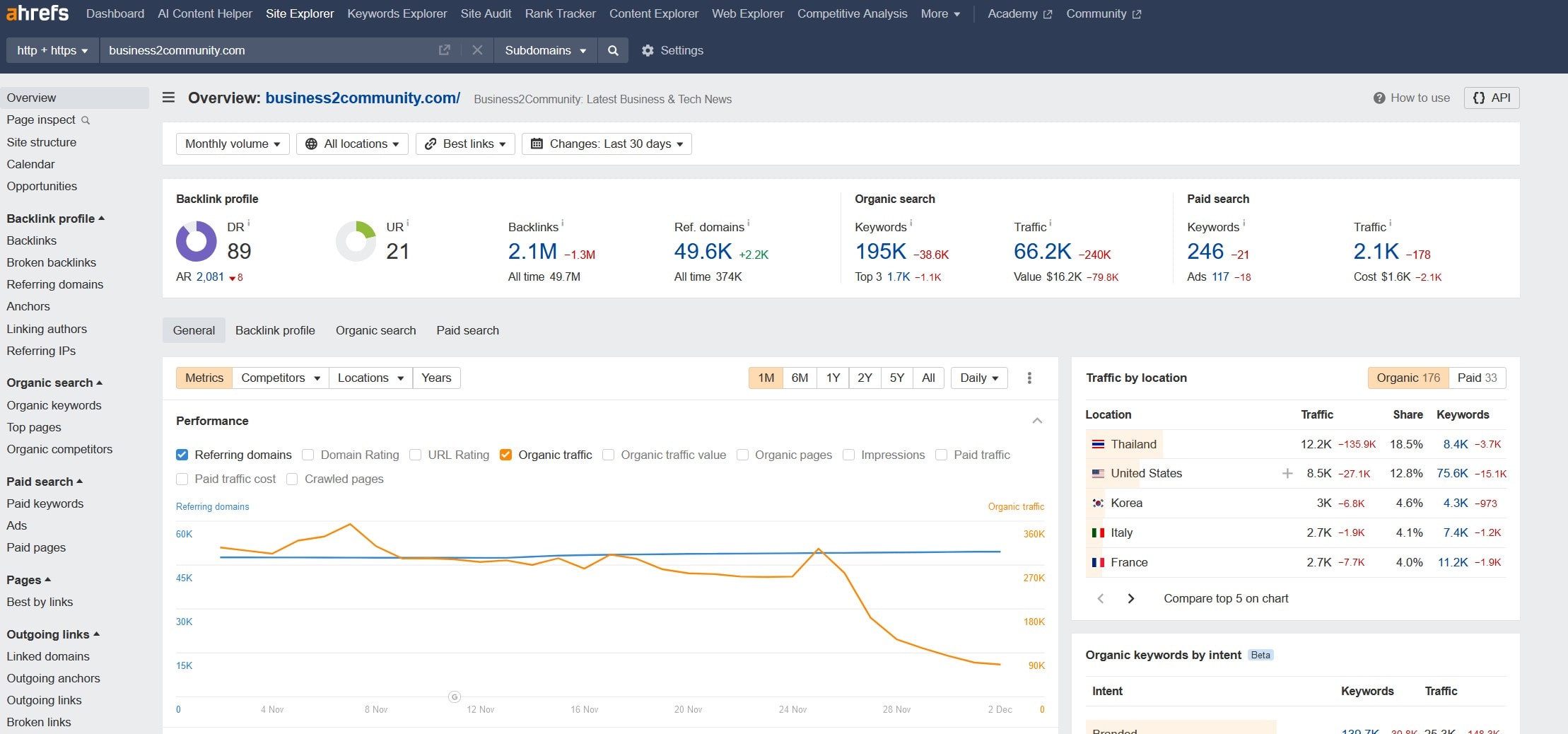
Task: Open chart options three-dot menu
Action: [x=1029, y=378]
